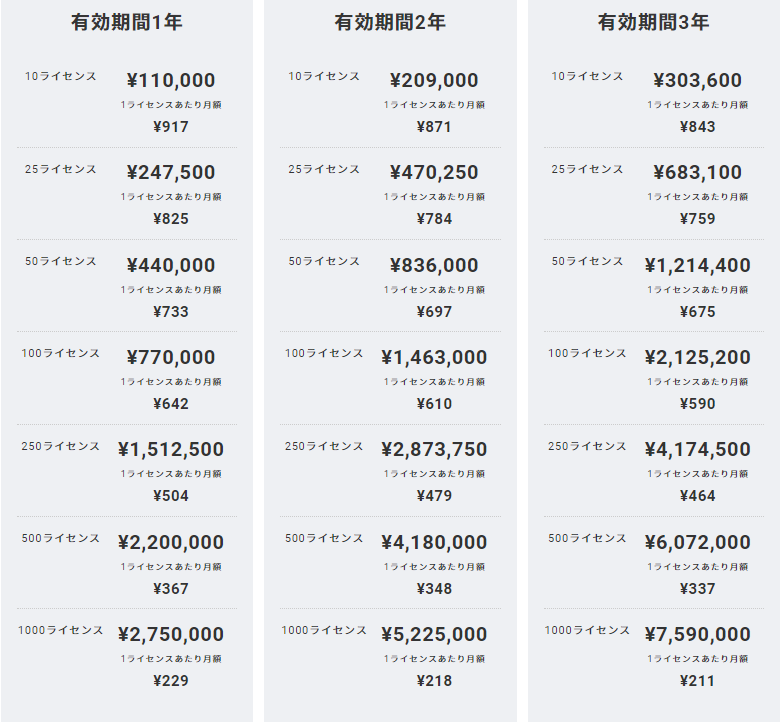Click the ¥917 monthly per-license amount
The height and width of the screenshot is (722, 781).
click(171, 126)
